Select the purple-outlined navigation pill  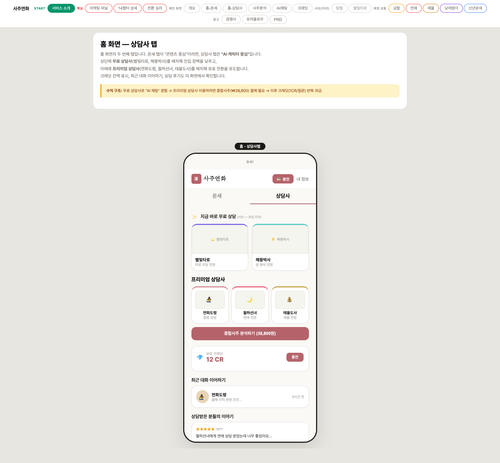tap(451, 8)
